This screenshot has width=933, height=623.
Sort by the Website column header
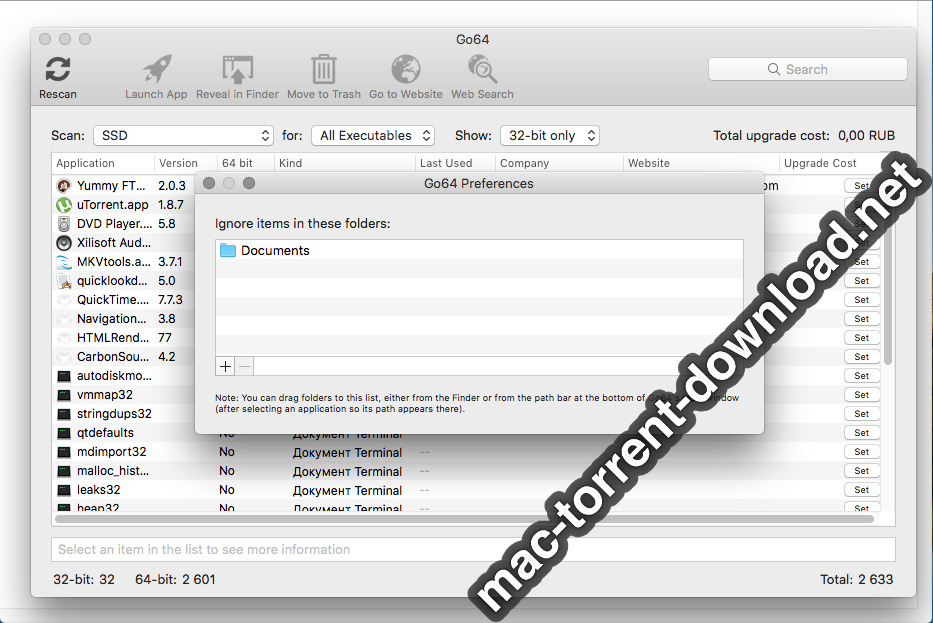click(x=701, y=163)
